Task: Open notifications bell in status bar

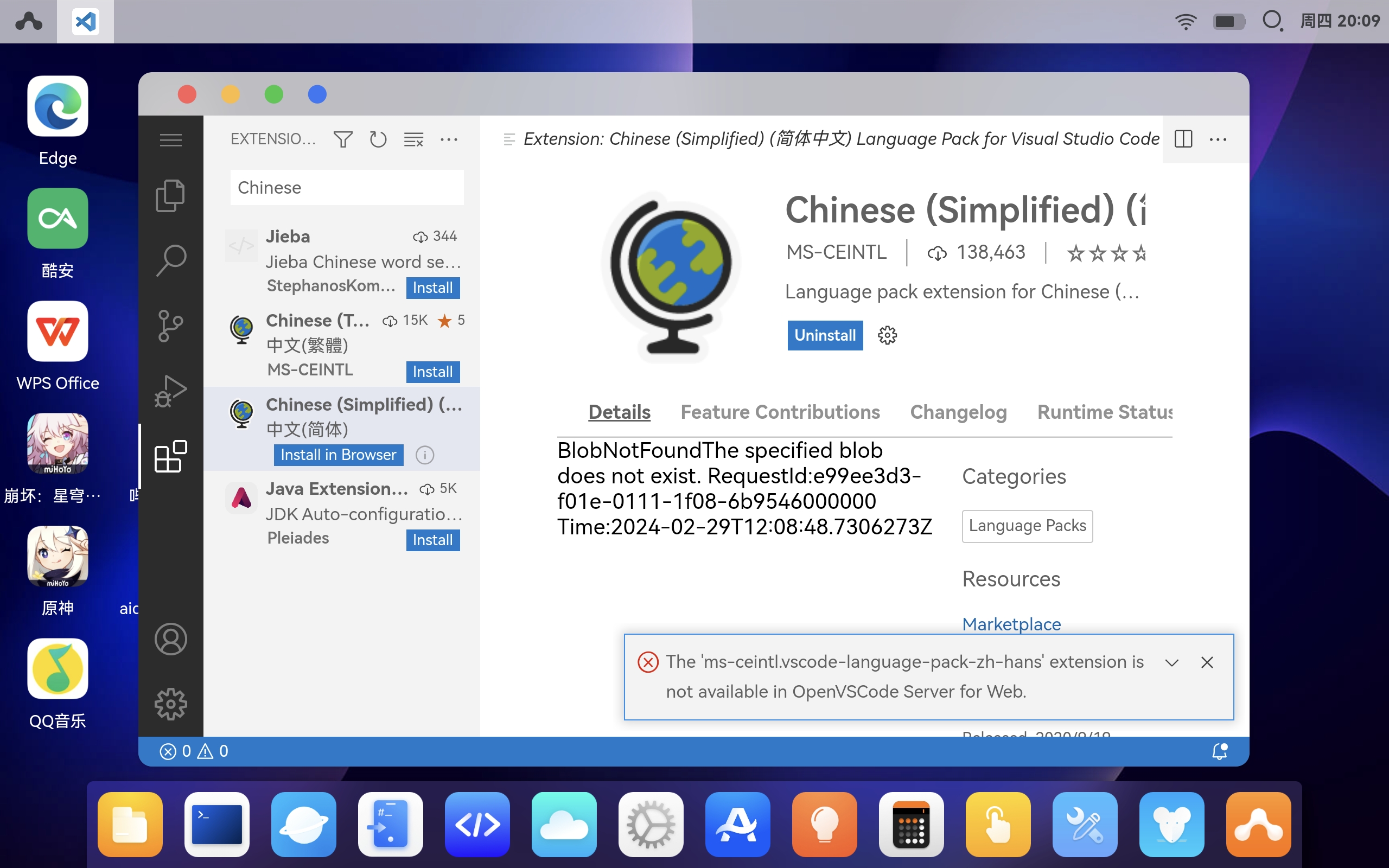Action: (1220, 751)
